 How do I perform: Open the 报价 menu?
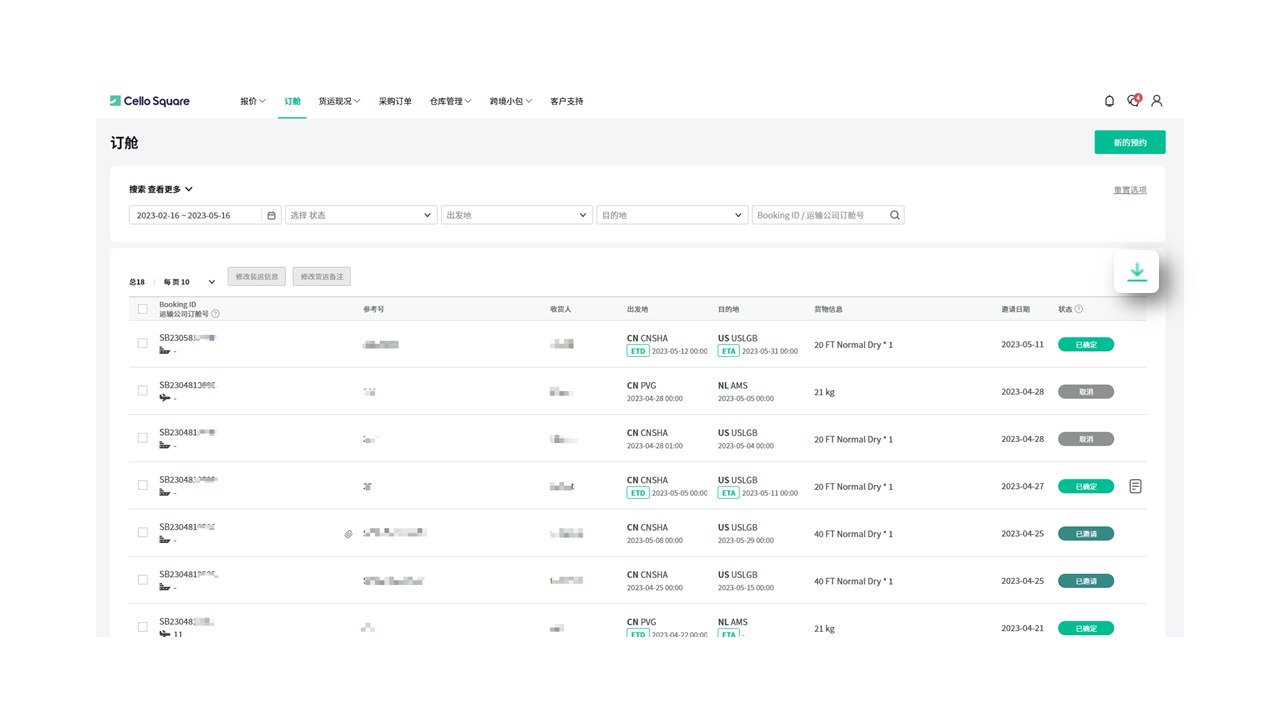click(x=252, y=101)
